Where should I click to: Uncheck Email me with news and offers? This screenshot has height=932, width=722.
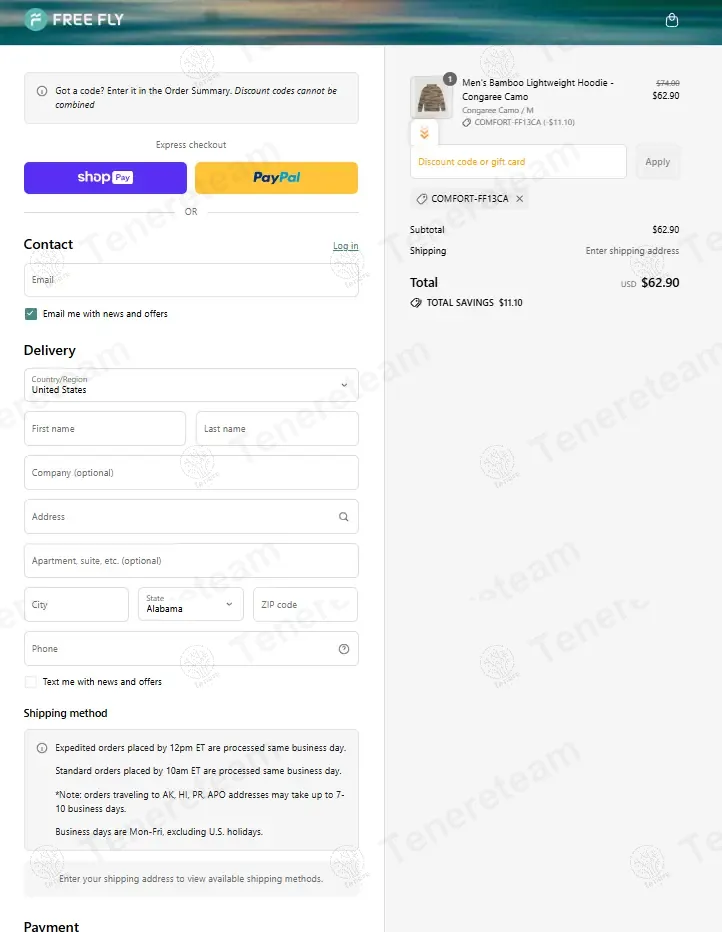[31, 314]
